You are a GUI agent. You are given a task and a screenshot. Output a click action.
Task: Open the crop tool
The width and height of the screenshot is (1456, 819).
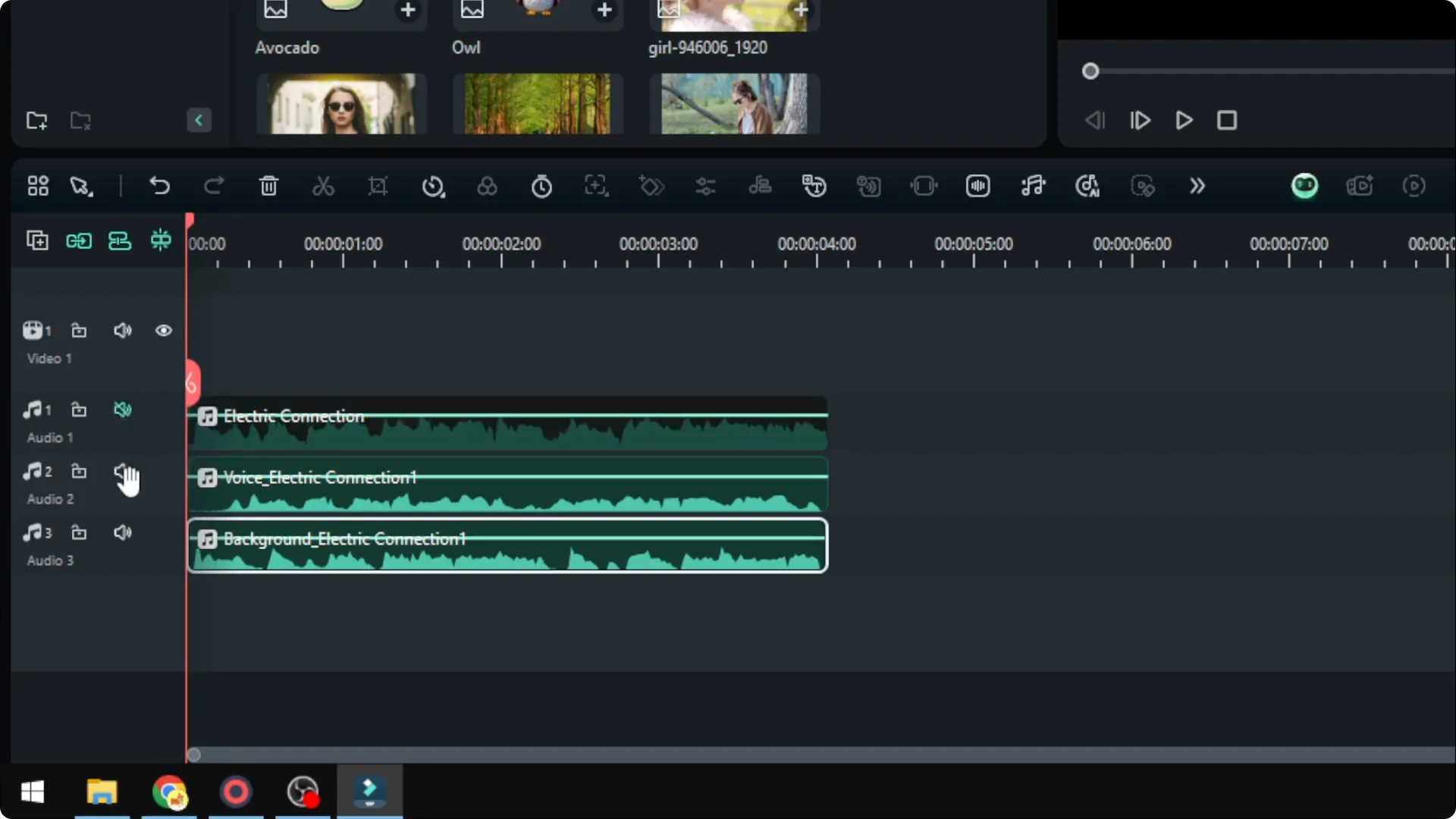[378, 186]
